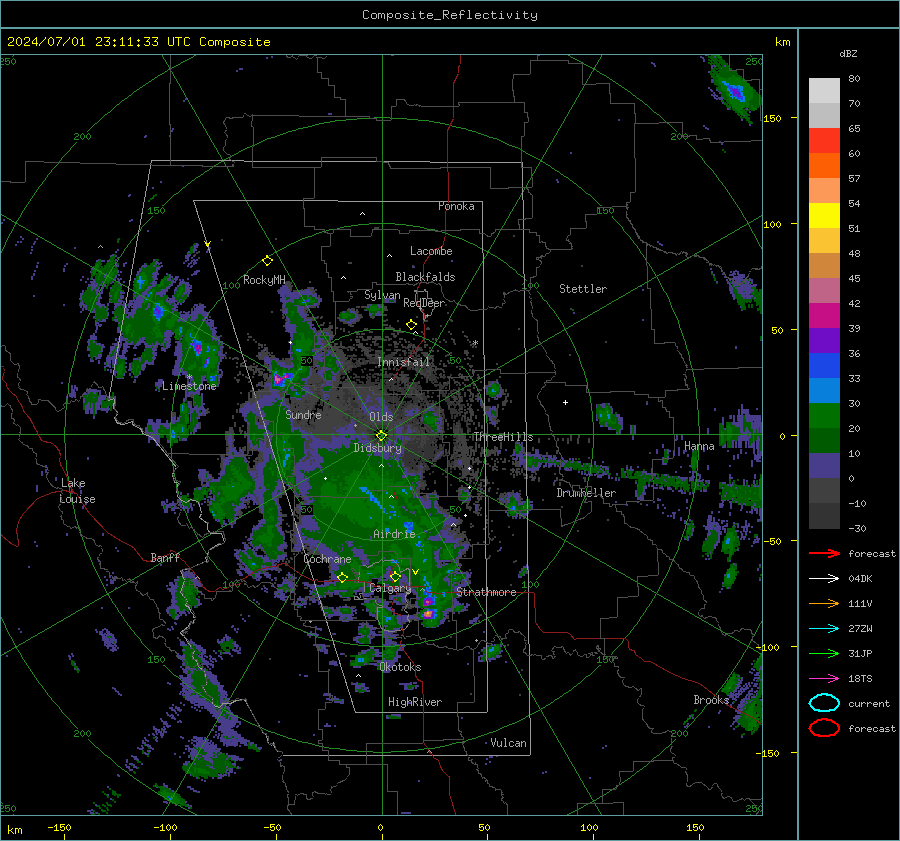Image resolution: width=900 pixels, height=841 pixels.
Task: Click the Olds city label
Action: point(381,417)
